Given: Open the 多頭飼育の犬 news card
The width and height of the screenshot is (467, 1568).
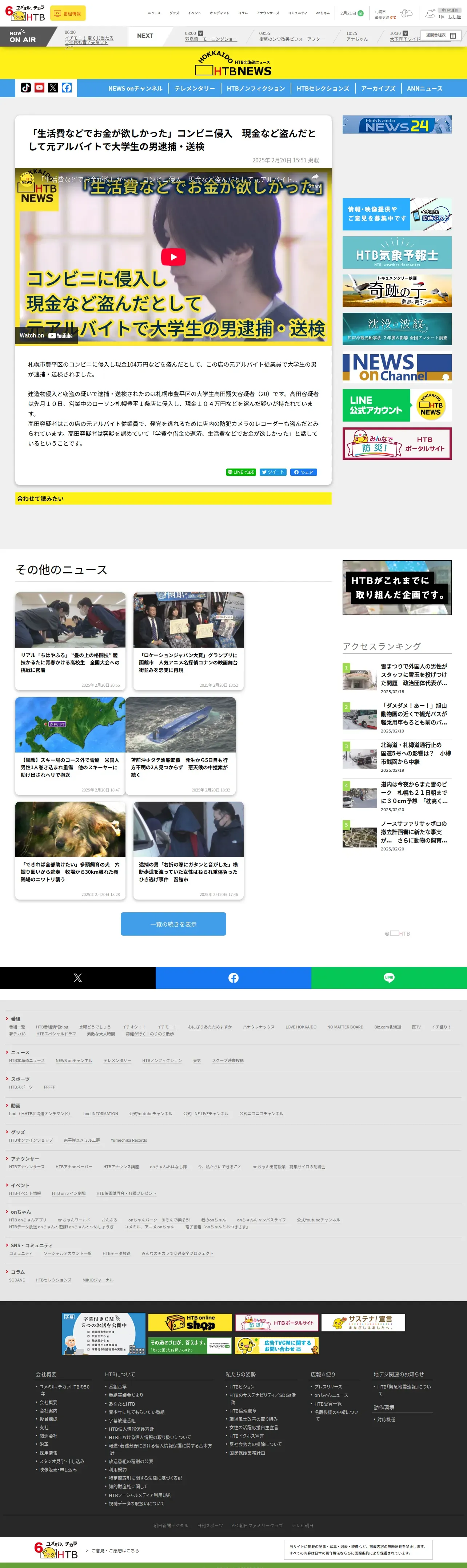Looking at the screenshot, I should 71,850.
